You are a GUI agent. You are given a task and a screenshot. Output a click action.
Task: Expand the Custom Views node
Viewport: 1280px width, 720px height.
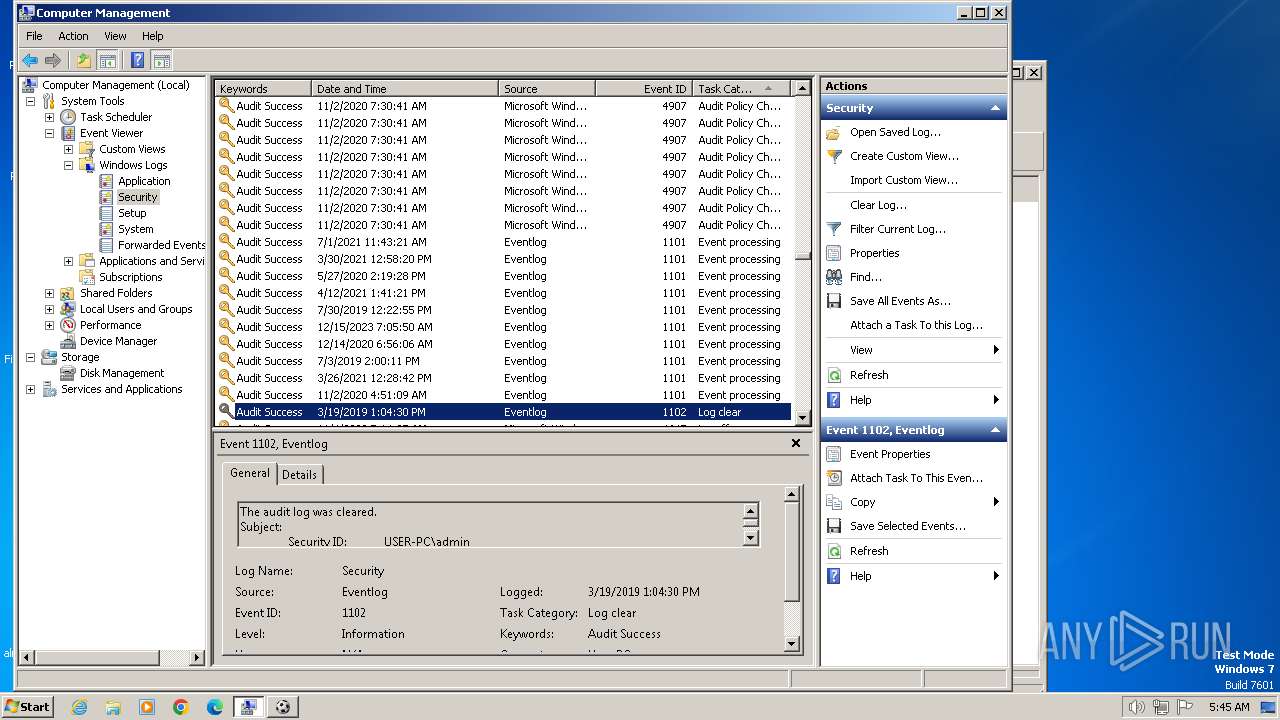pyautogui.click(x=68, y=149)
